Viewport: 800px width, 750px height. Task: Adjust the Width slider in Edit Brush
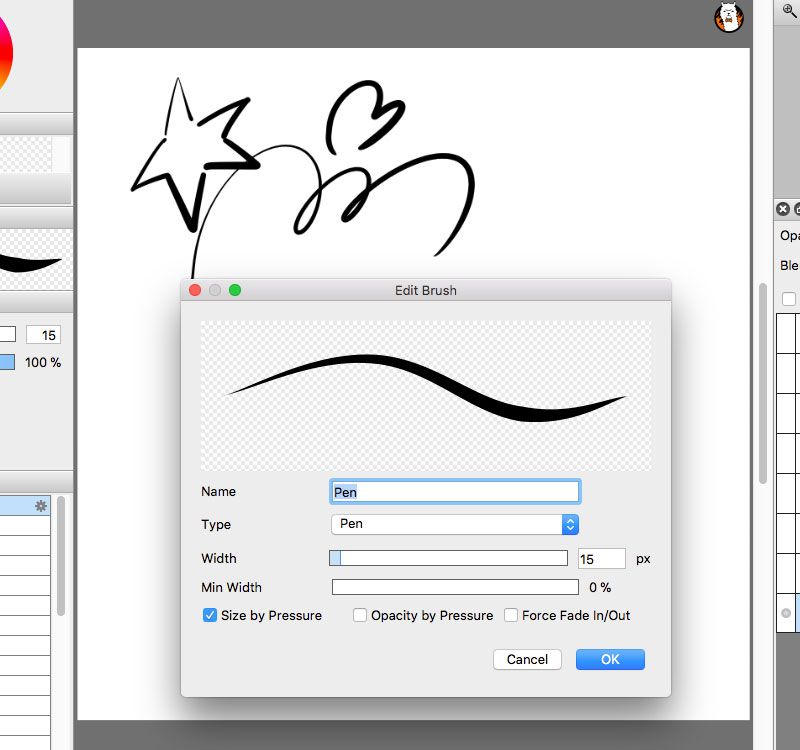448,558
